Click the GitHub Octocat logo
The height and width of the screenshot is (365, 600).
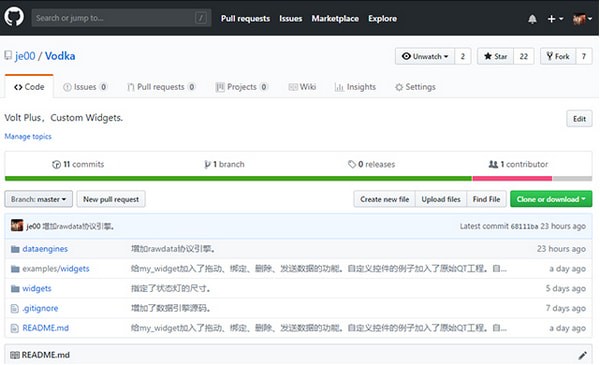tap(14, 17)
